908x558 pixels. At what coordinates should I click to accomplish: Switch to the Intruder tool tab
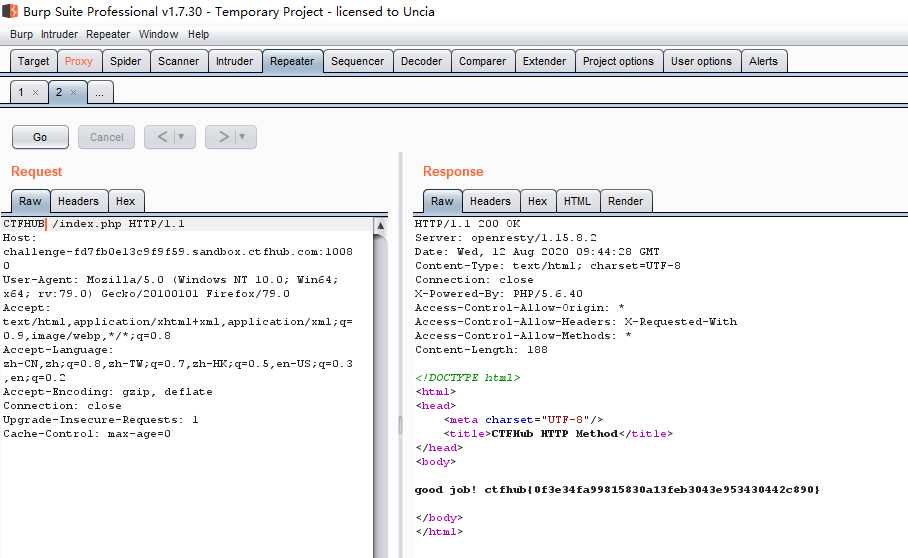click(x=235, y=61)
